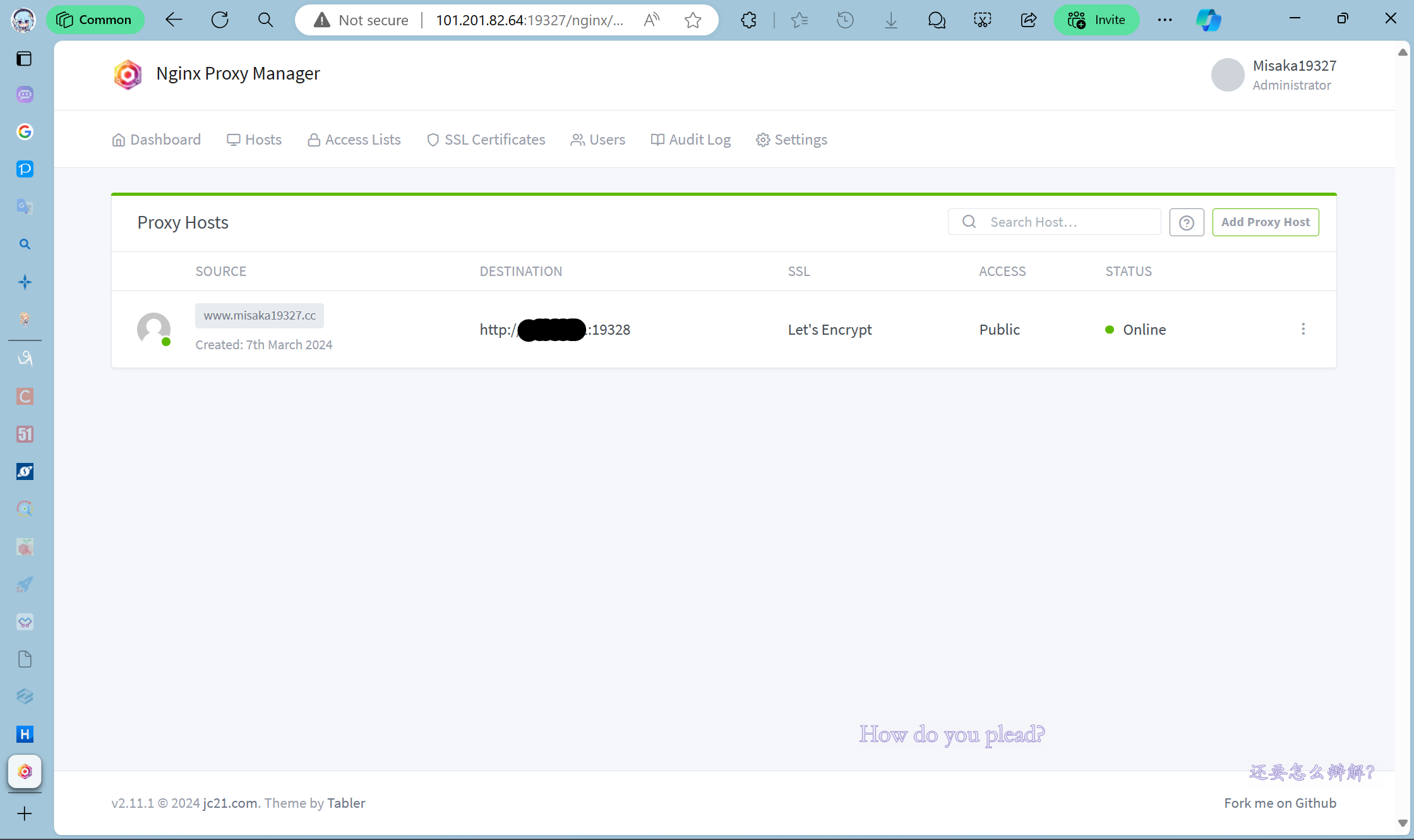Image resolution: width=1414 pixels, height=840 pixels.
Task: Open the Hosts menu
Action: point(254,140)
